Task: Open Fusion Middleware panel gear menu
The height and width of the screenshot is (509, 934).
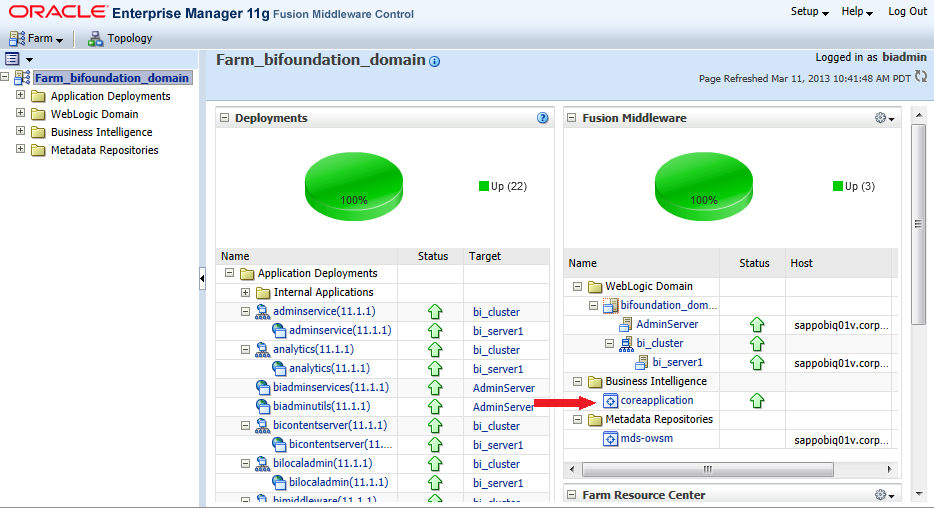Action: pos(885,118)
